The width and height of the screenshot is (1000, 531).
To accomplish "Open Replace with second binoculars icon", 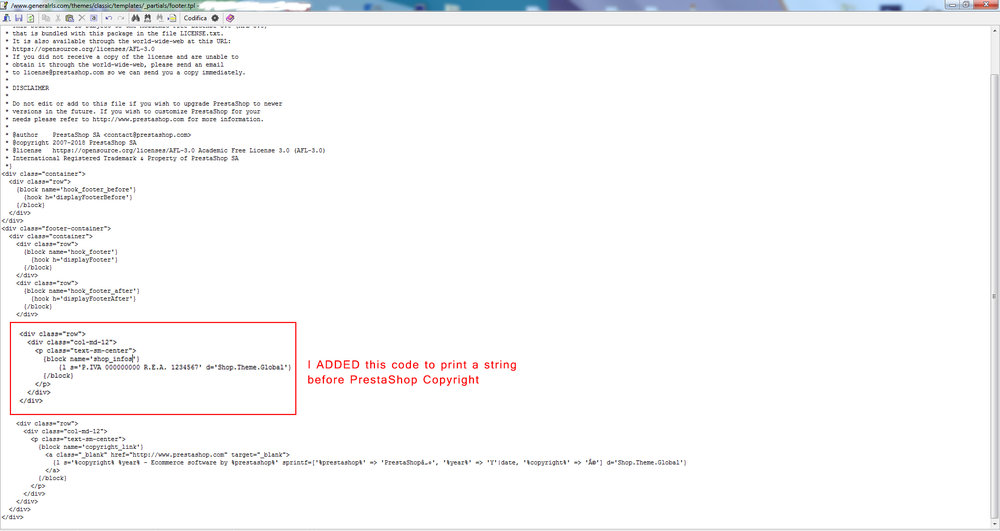I will click(x=147, y=18).
